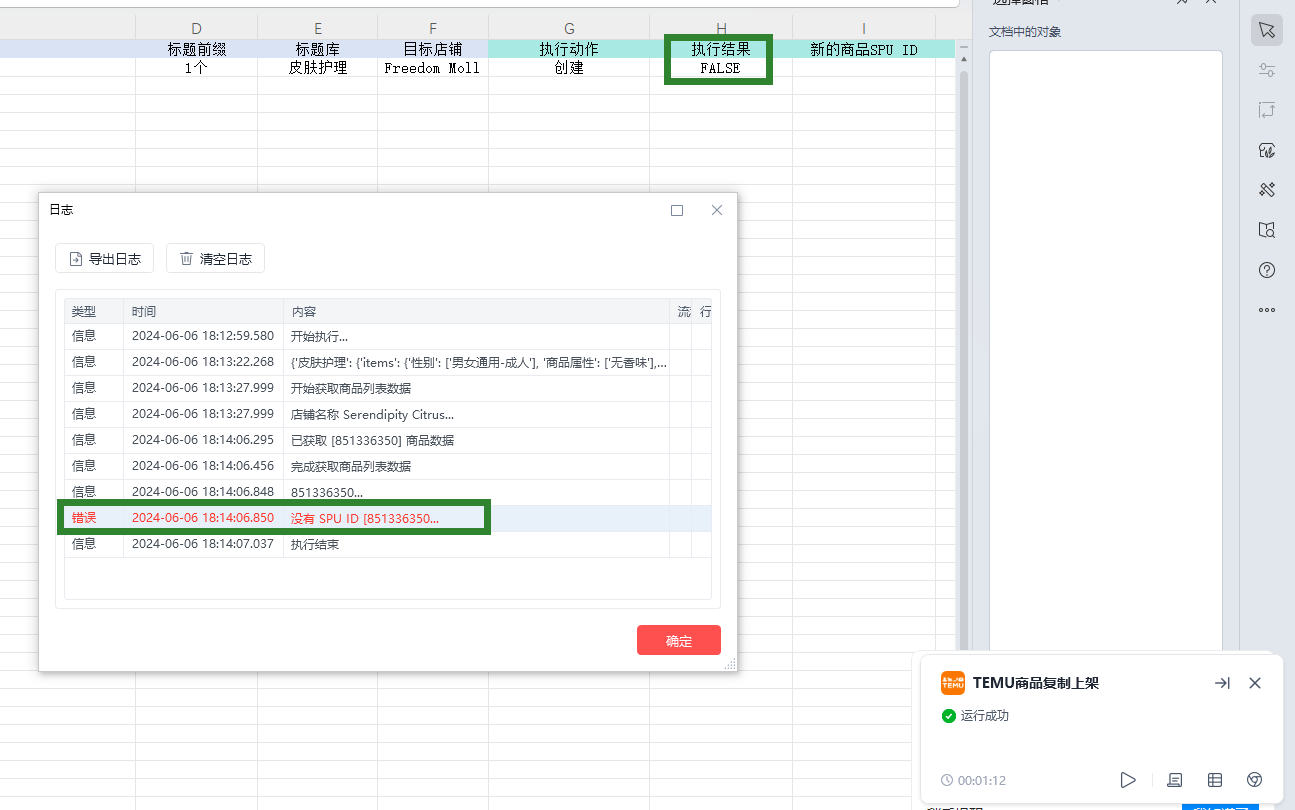Select the red error row 没有 SPU ID
This screenshot has height=810, width=1295.
388,518
